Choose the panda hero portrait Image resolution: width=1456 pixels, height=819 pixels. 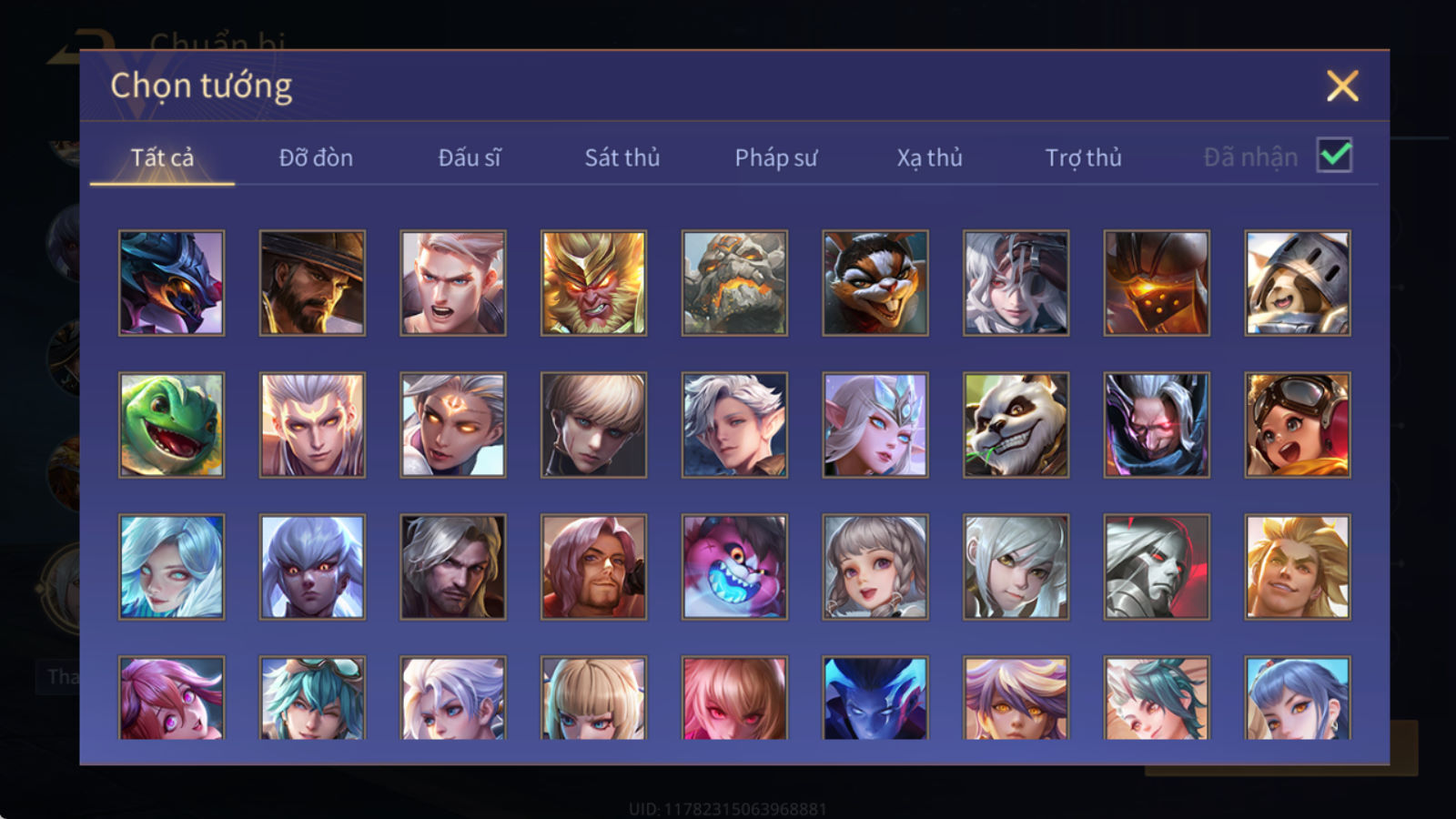coord(1016,425)
